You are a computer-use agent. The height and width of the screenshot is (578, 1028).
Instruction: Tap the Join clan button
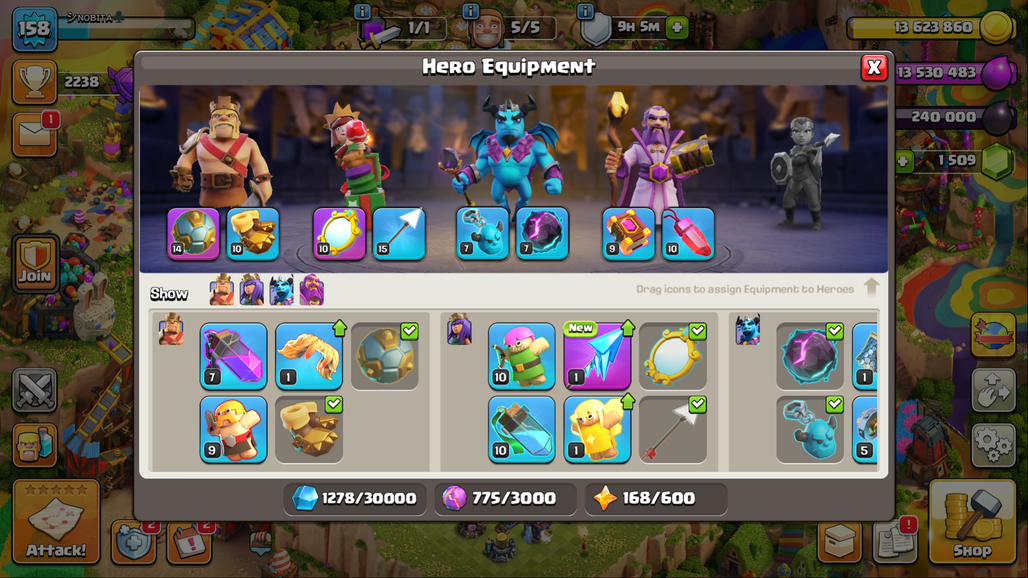pyautogui.click(x=35, y=263)
